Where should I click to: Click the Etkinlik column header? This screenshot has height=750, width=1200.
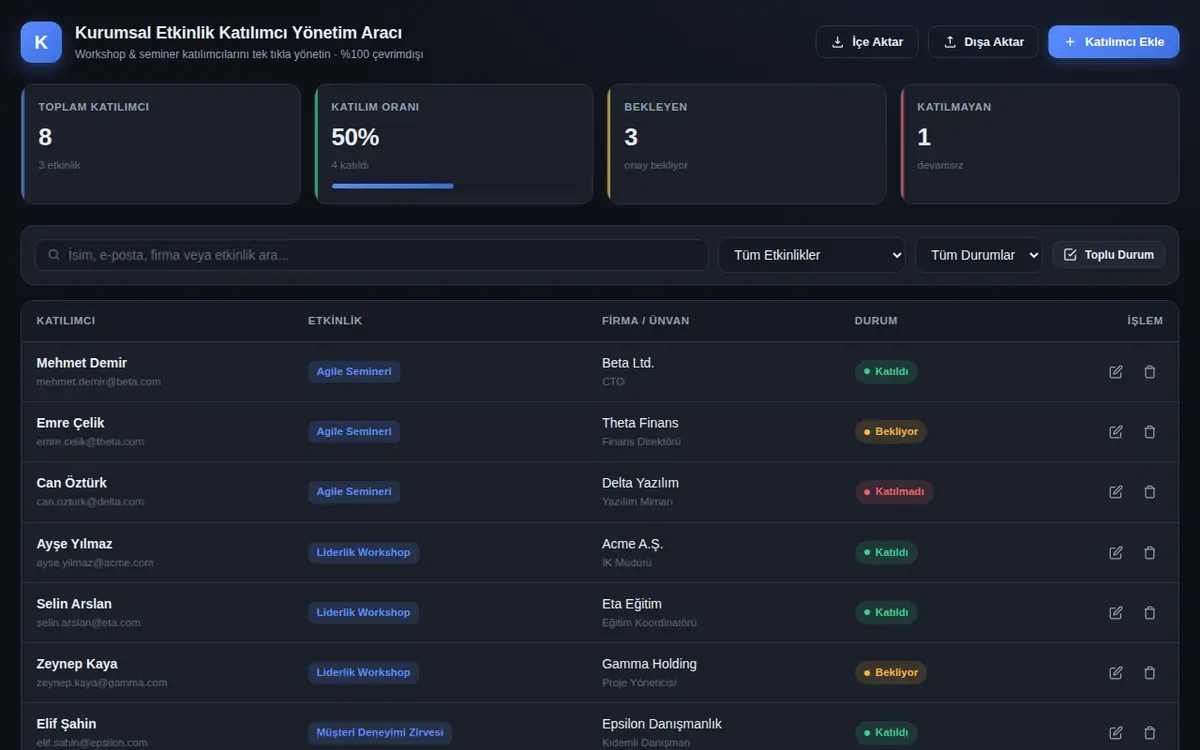pyautogui.click(x=335, y=321)
